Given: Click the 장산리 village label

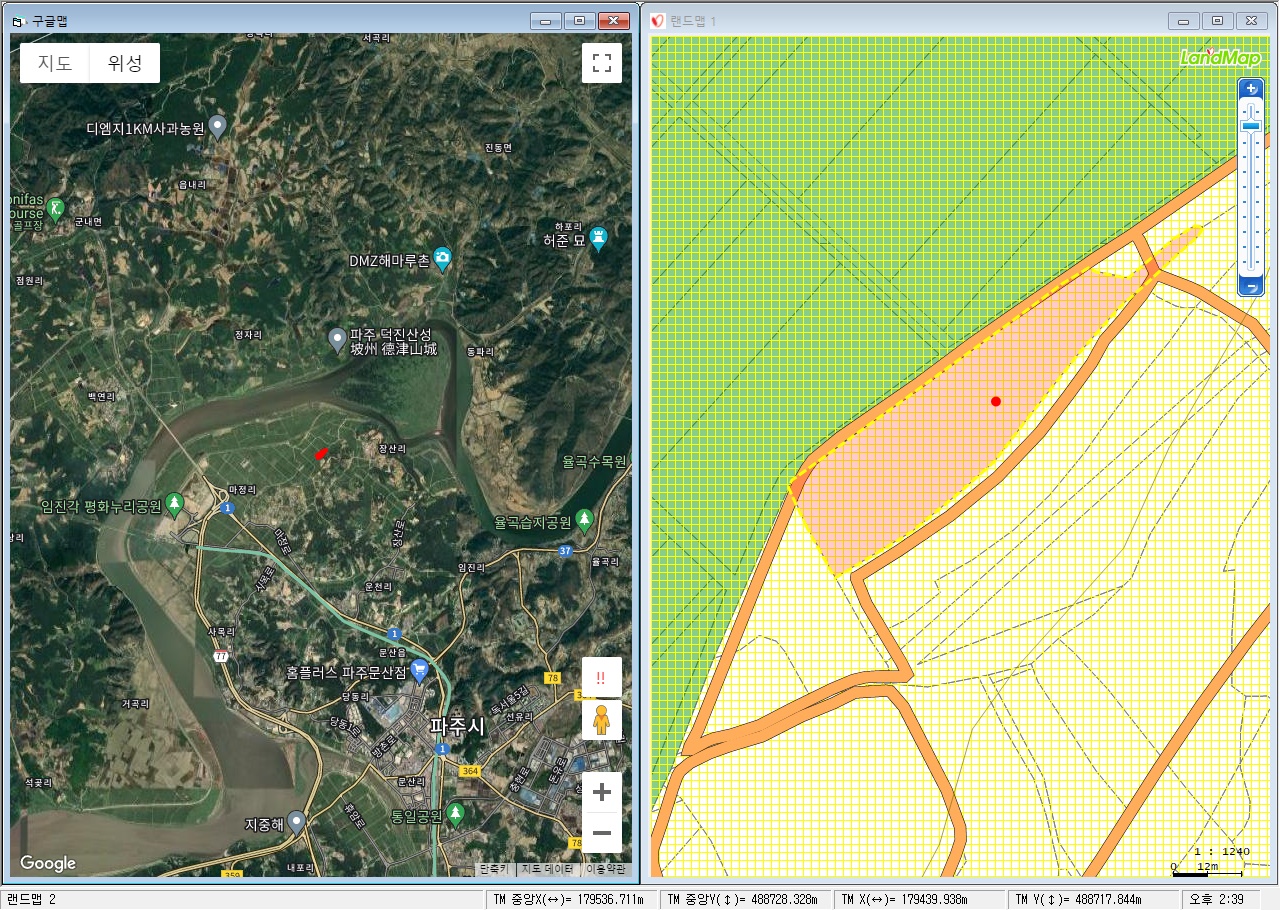Looking at the screenshot, I should (x=392, y=450).
